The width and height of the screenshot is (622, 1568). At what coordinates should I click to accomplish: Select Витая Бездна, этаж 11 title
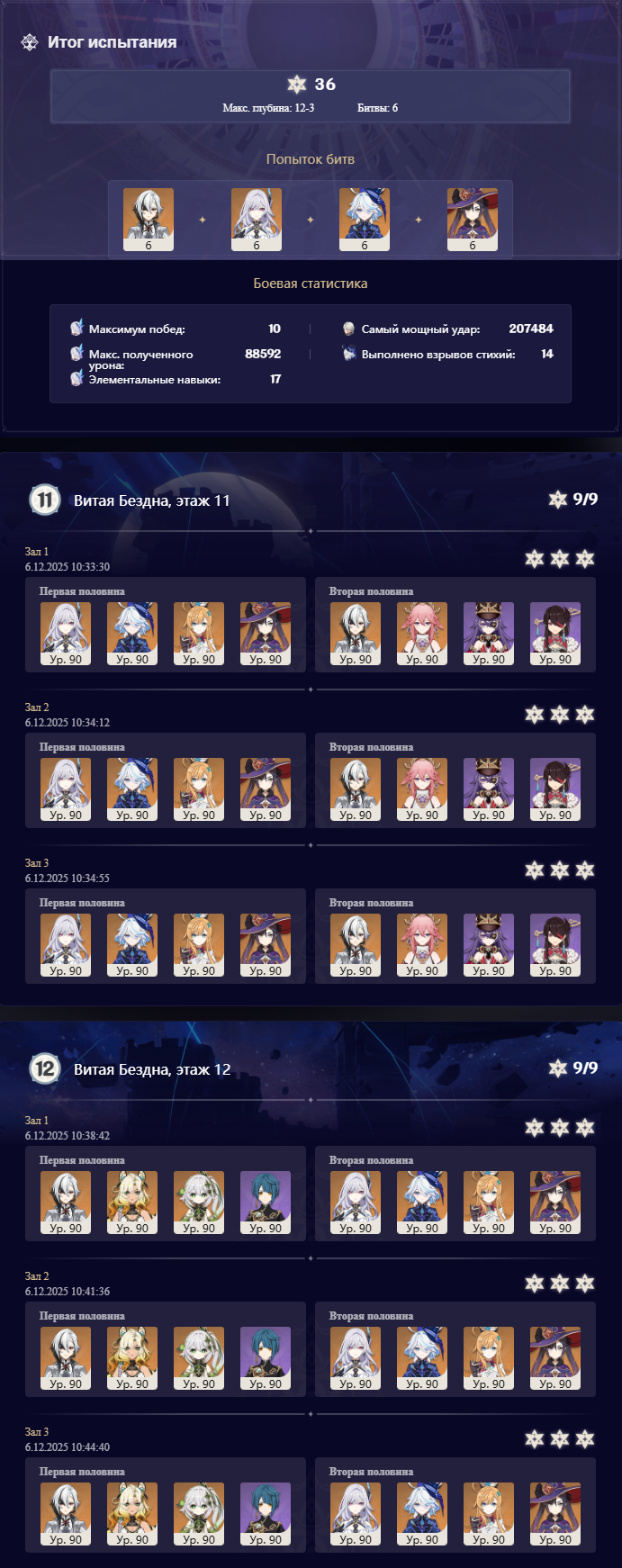(152, 500)
